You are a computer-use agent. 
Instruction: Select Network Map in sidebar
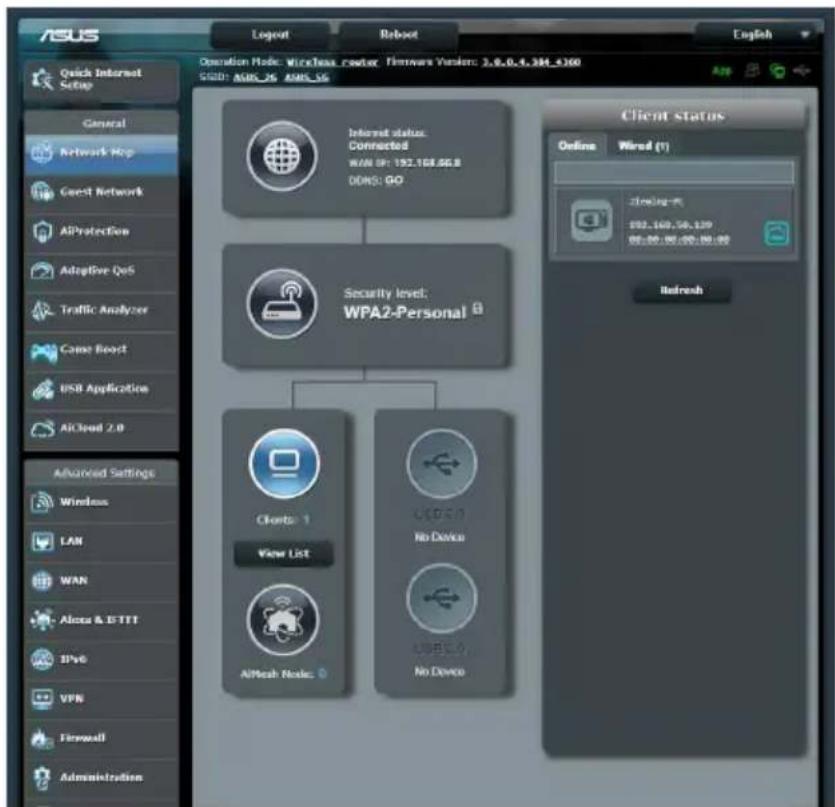coord(101,152)
